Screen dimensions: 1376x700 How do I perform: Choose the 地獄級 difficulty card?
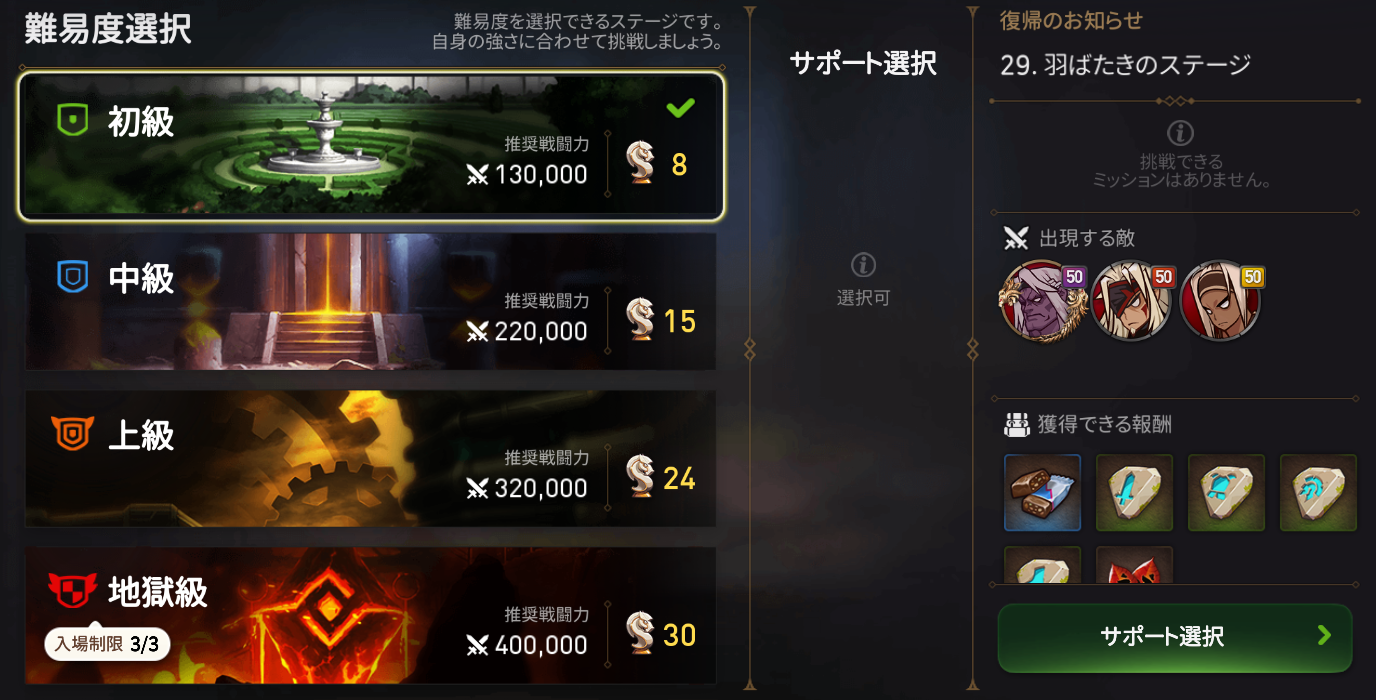tap(371, 616)
